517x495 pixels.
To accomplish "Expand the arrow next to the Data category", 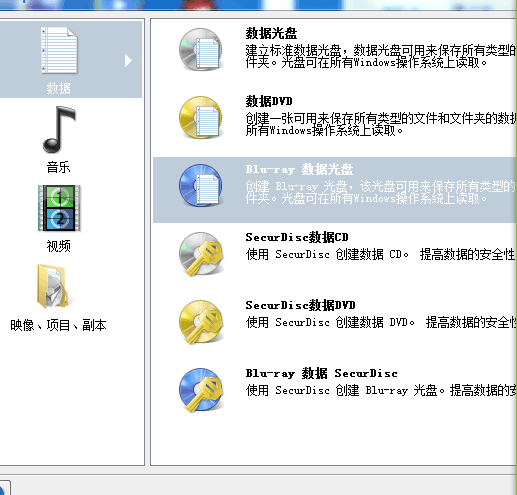I will coord(128,61).
